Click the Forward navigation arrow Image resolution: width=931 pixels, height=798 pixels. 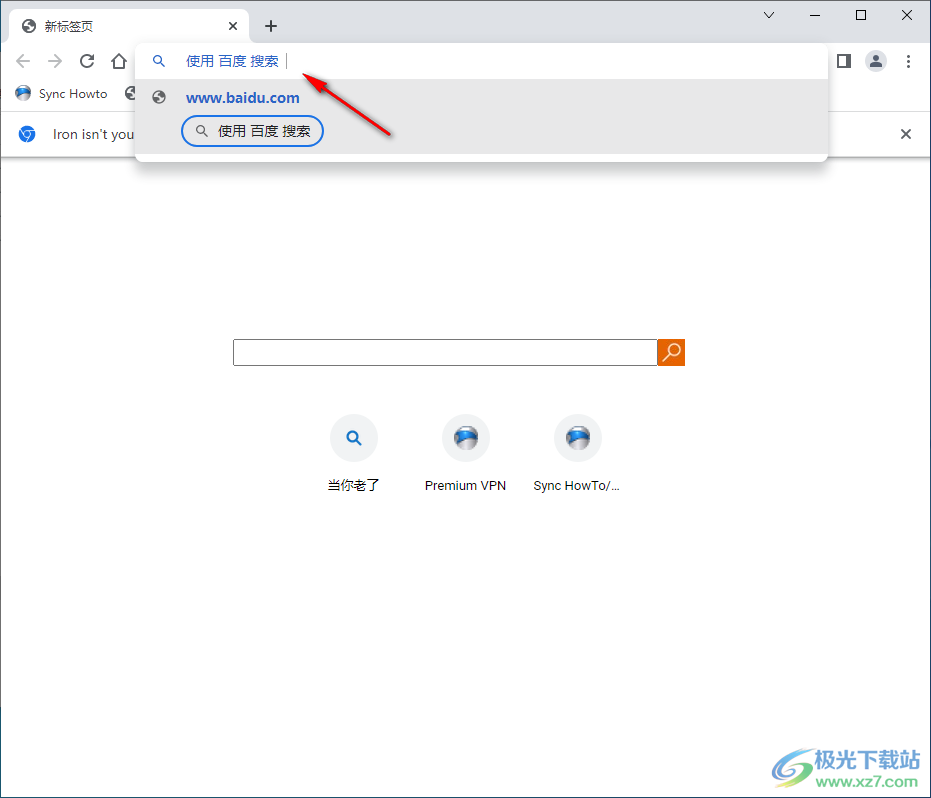[x=55, y=61]
